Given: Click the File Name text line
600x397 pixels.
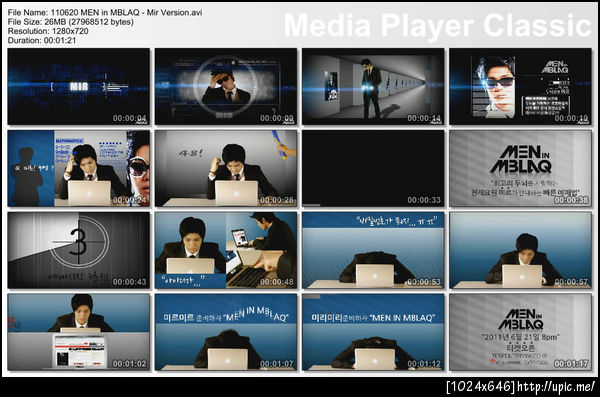Looking at the screenshot, I should (105, 13).
